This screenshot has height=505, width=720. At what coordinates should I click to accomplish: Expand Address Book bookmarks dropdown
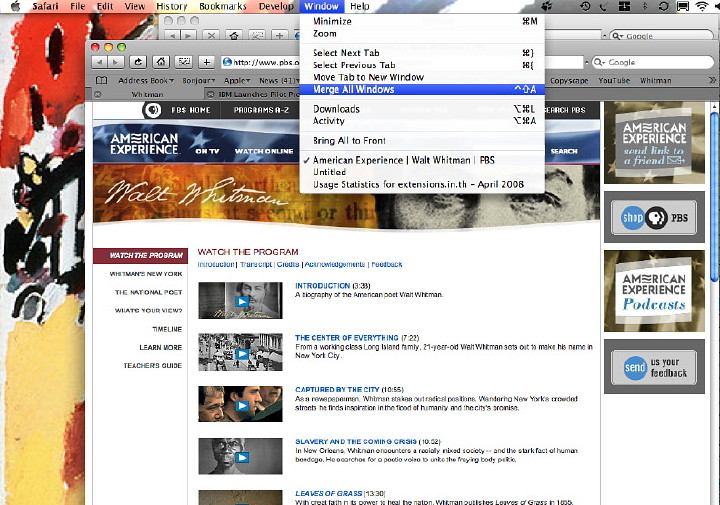point(146,80)
